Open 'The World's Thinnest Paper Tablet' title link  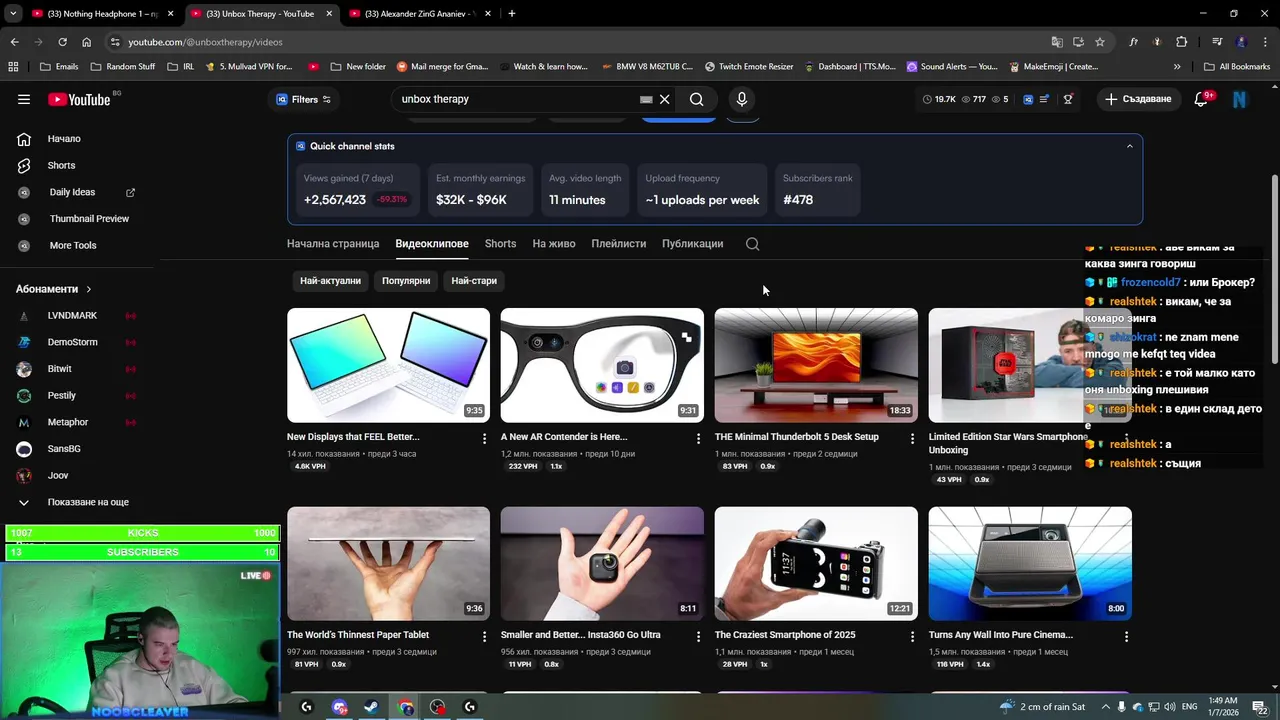tap(358, 635)
